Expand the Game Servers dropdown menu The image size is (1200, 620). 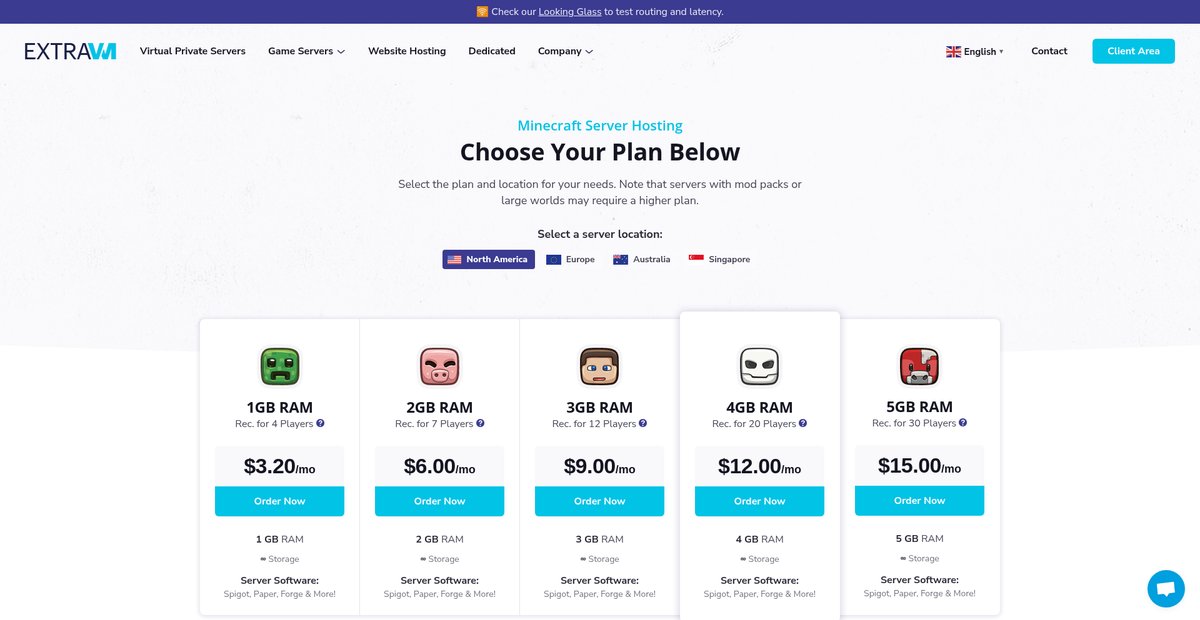306,51
